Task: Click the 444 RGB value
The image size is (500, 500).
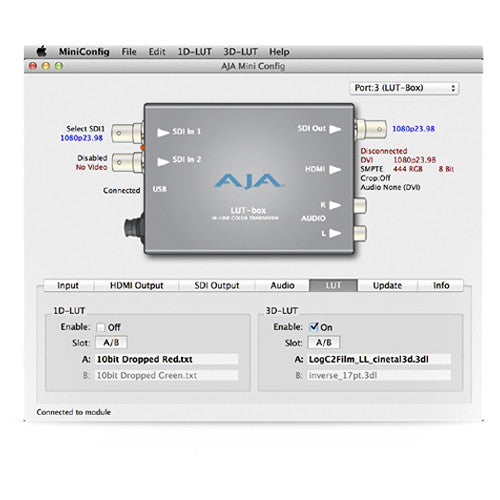Action: [408, 169]
